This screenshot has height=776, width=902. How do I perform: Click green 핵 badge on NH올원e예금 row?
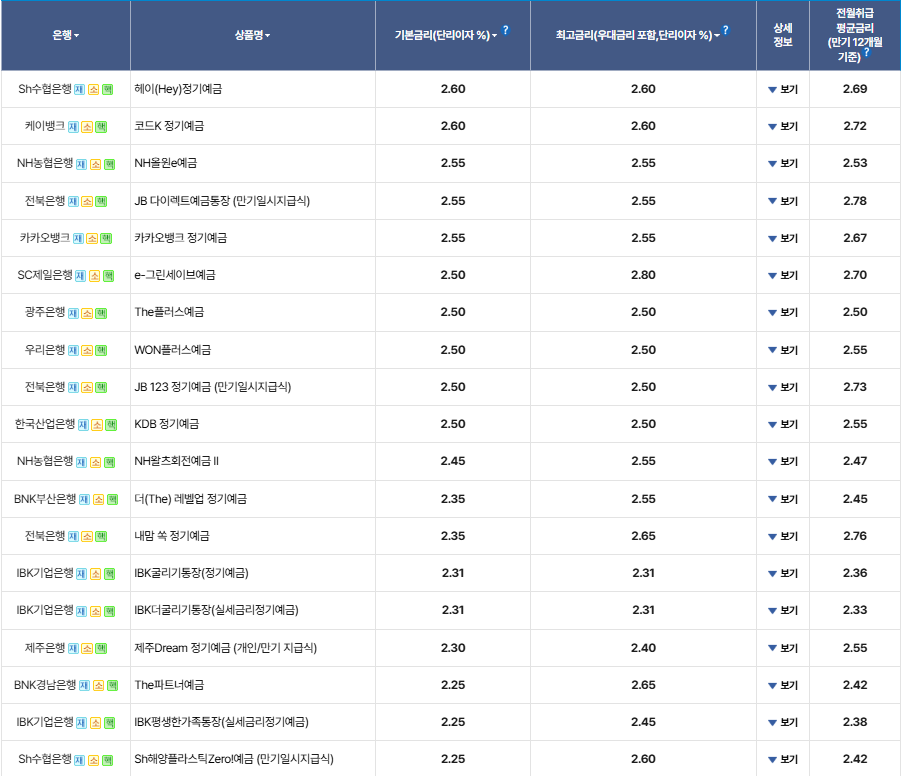tap(109, 165)
